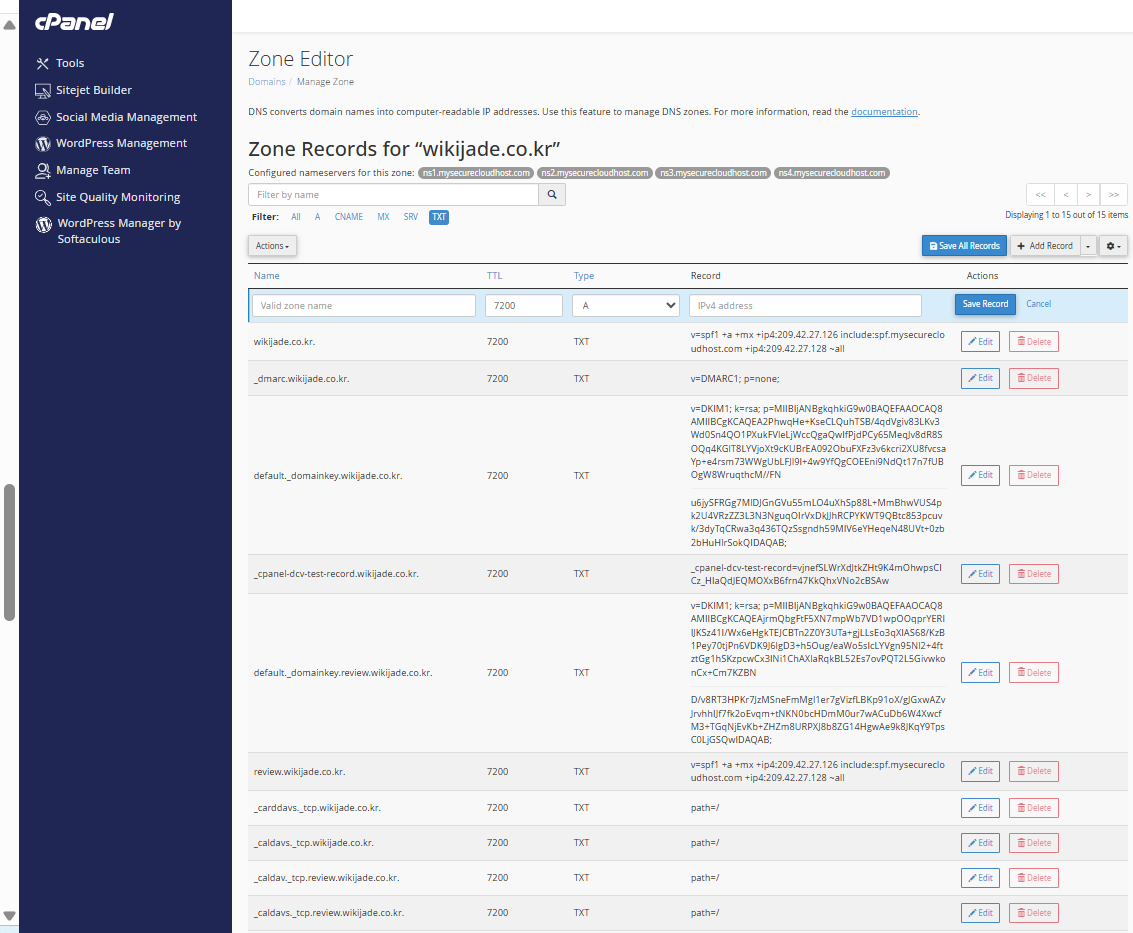This screenshot has height=933, width=1133.
Task: Filter records by MX type
Action: click(383, 217)
